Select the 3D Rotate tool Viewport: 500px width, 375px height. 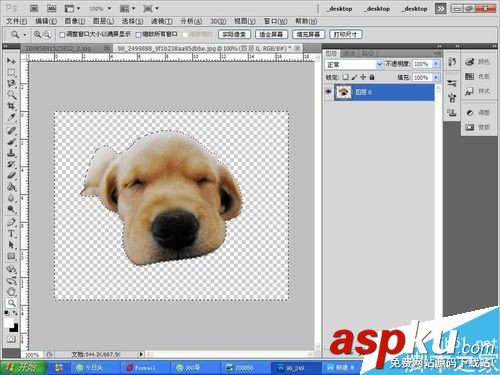[x=11, y=269]
